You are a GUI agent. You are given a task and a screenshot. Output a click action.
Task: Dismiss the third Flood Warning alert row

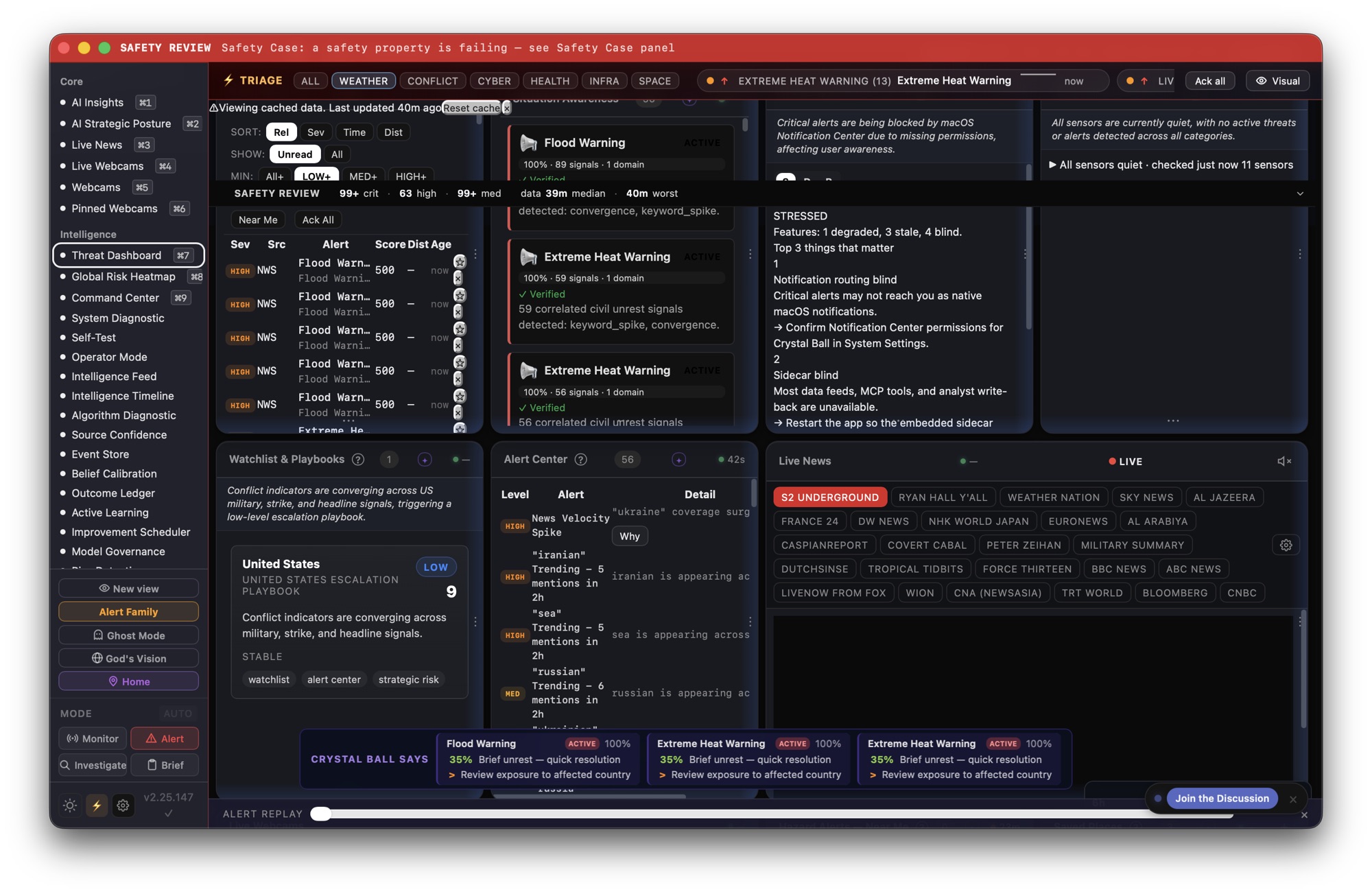point(458,345)
